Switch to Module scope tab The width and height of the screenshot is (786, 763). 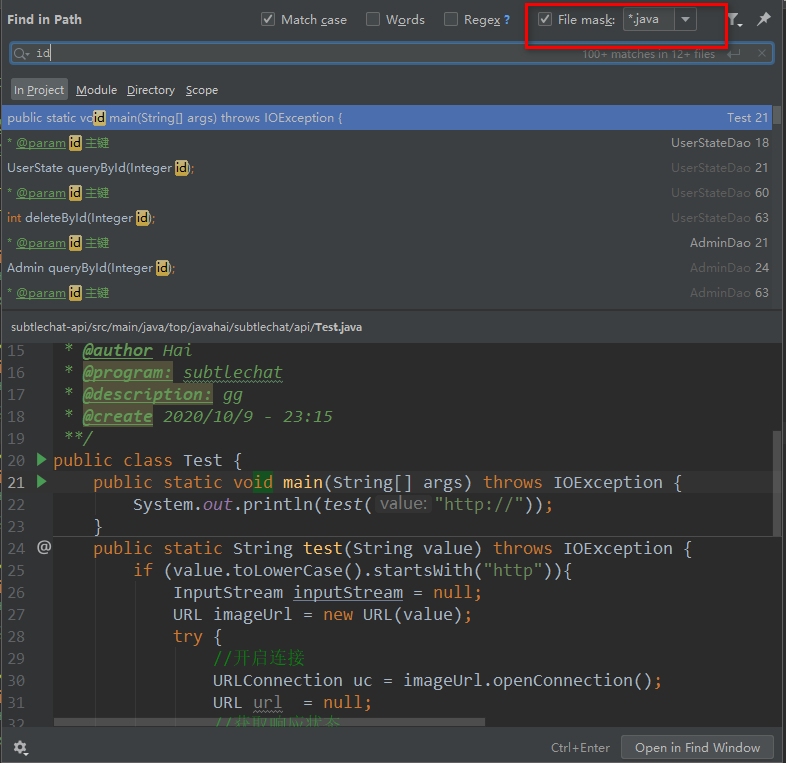[x=96, y=90]
